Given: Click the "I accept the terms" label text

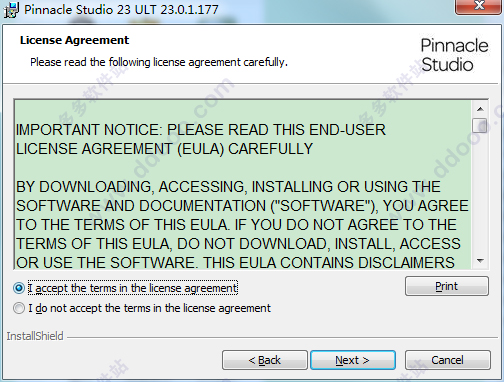Looking at the screenshot, I should coord(133,288).
